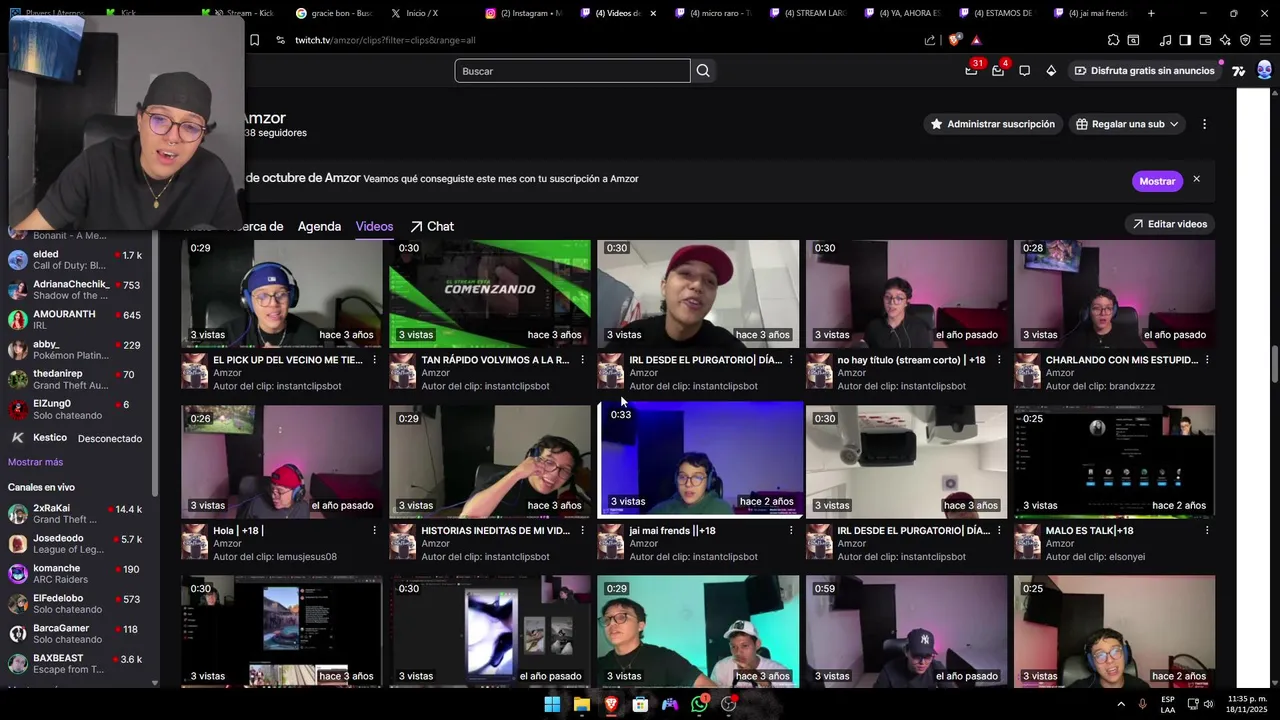This screenshot has width=1280, height=720.
Task: Switch to the Agenda tab
Action: pyautogui.click(x=319, y=226)
